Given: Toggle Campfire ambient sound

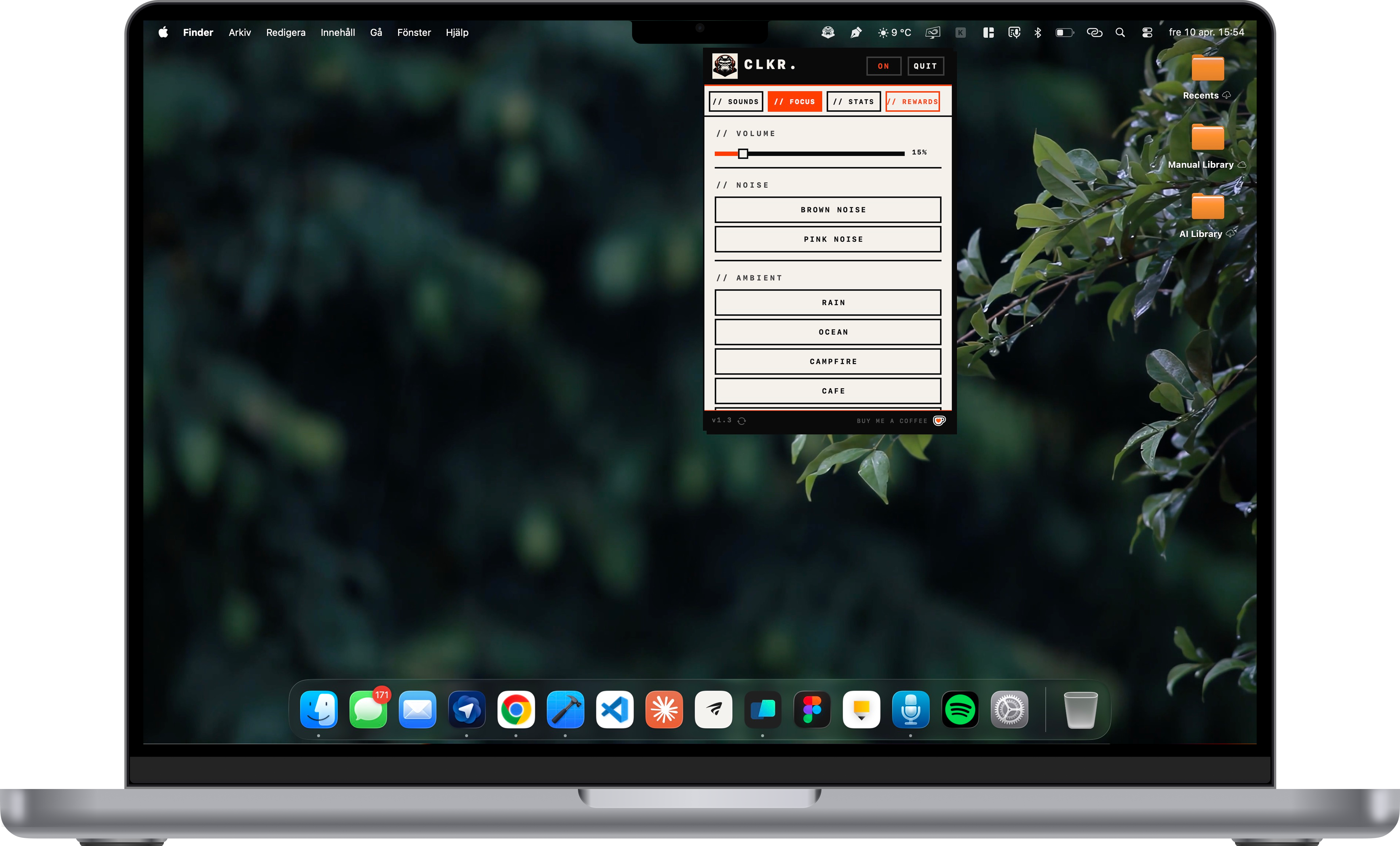Looking at the screenshot, I should [x=828, y=362].
